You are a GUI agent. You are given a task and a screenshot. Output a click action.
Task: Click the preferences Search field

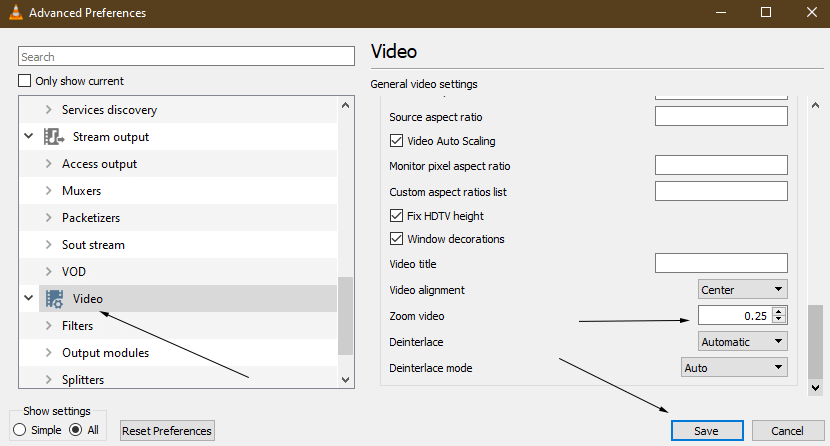186,56
